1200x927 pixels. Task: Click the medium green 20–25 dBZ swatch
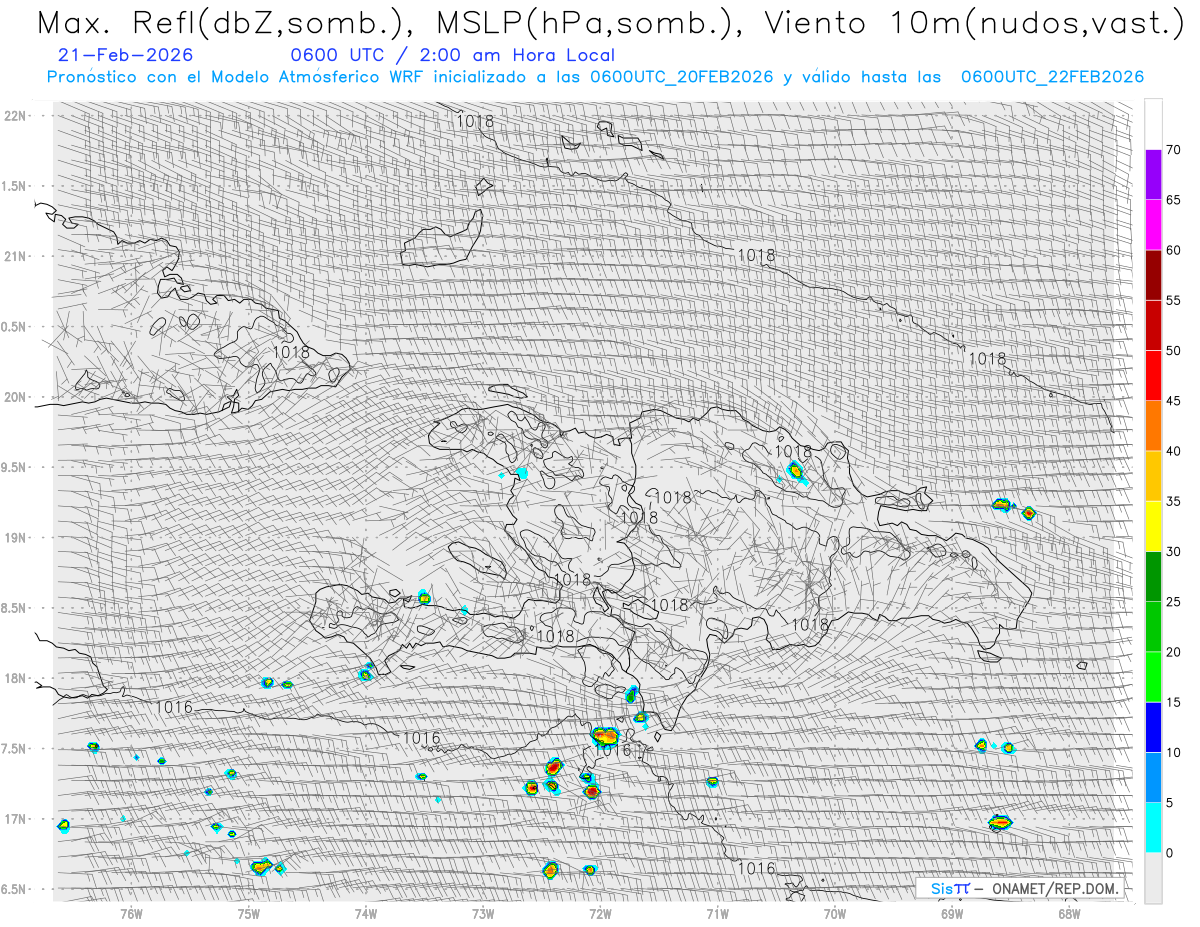(1153, 627)
